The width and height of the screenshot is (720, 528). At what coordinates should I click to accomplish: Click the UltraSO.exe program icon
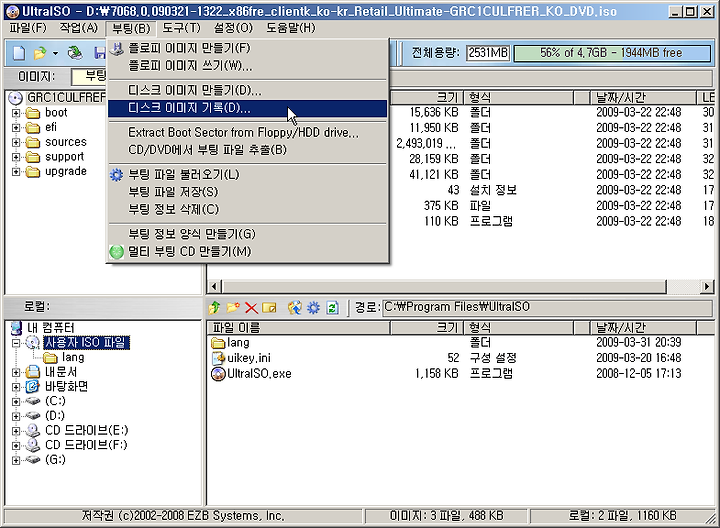218,374
